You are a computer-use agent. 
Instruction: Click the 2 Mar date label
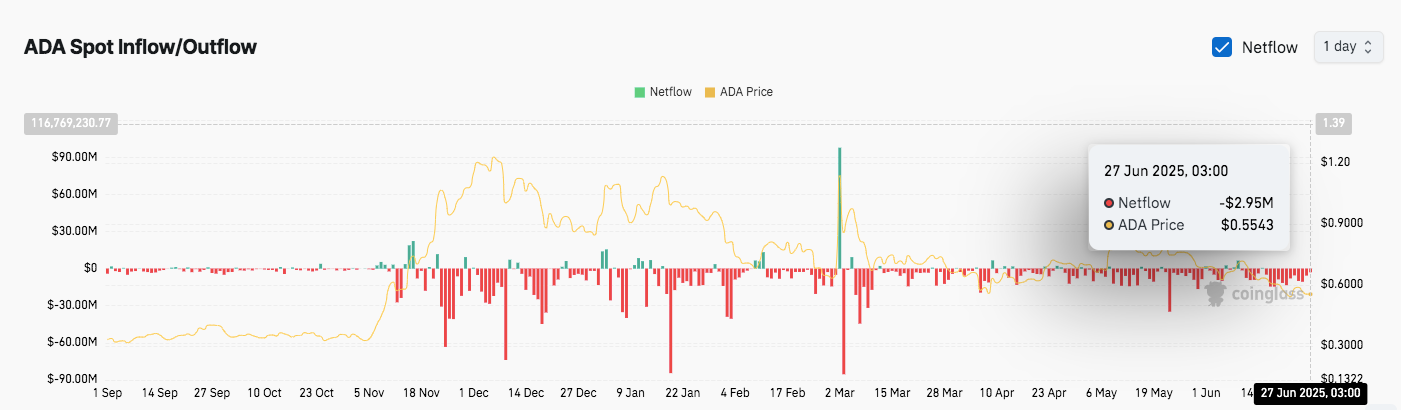pyautogui.click(x=841, y=393)
